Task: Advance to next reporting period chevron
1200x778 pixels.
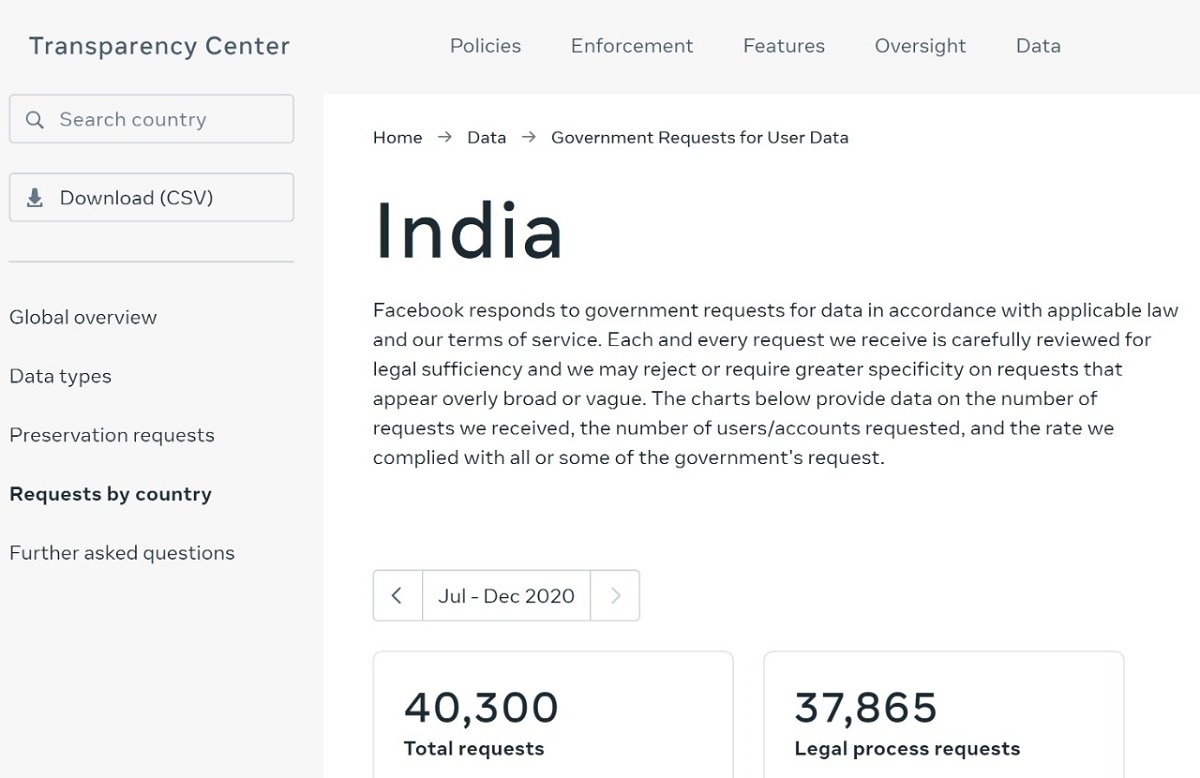Action: pos(615,596)
